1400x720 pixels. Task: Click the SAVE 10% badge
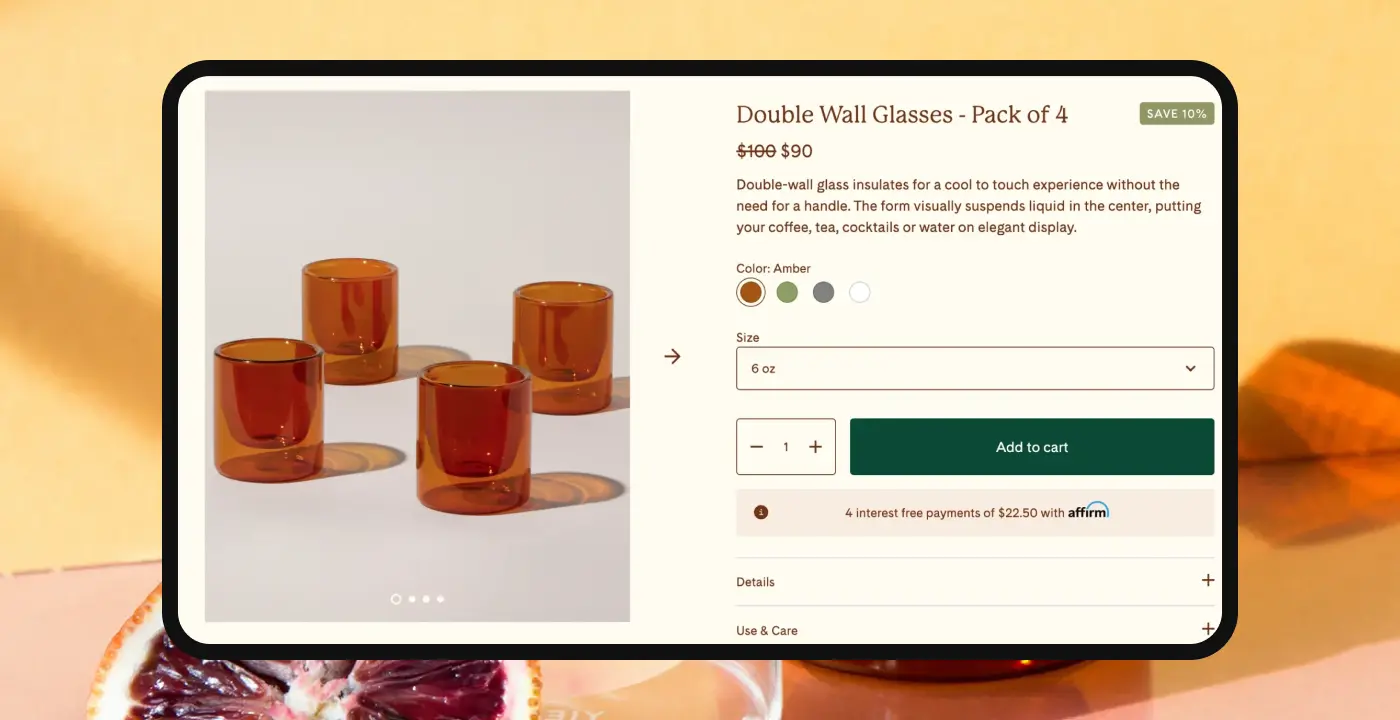pyautogui.click(x=1176, y=114)
